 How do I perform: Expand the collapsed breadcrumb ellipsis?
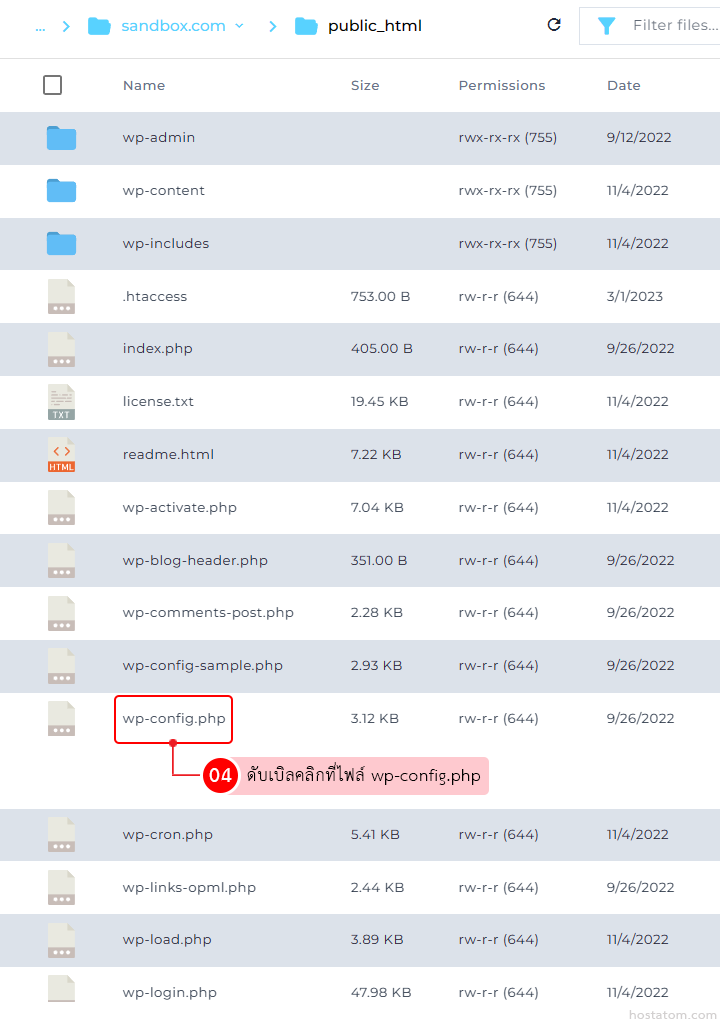[x=40, y=26]
